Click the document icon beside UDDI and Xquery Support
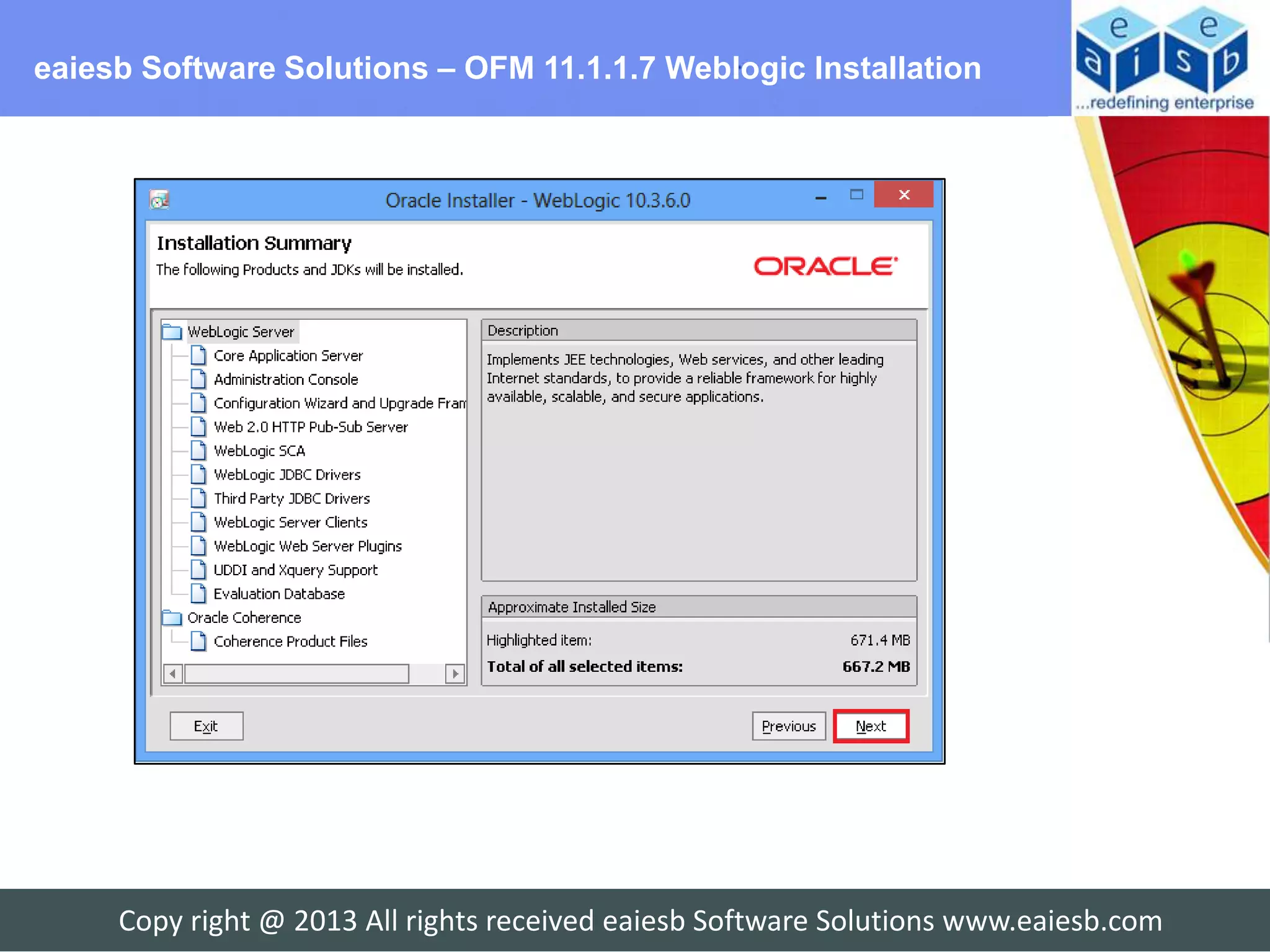The width and height of the screenshot is (1270, 952). tap(198, 570)
